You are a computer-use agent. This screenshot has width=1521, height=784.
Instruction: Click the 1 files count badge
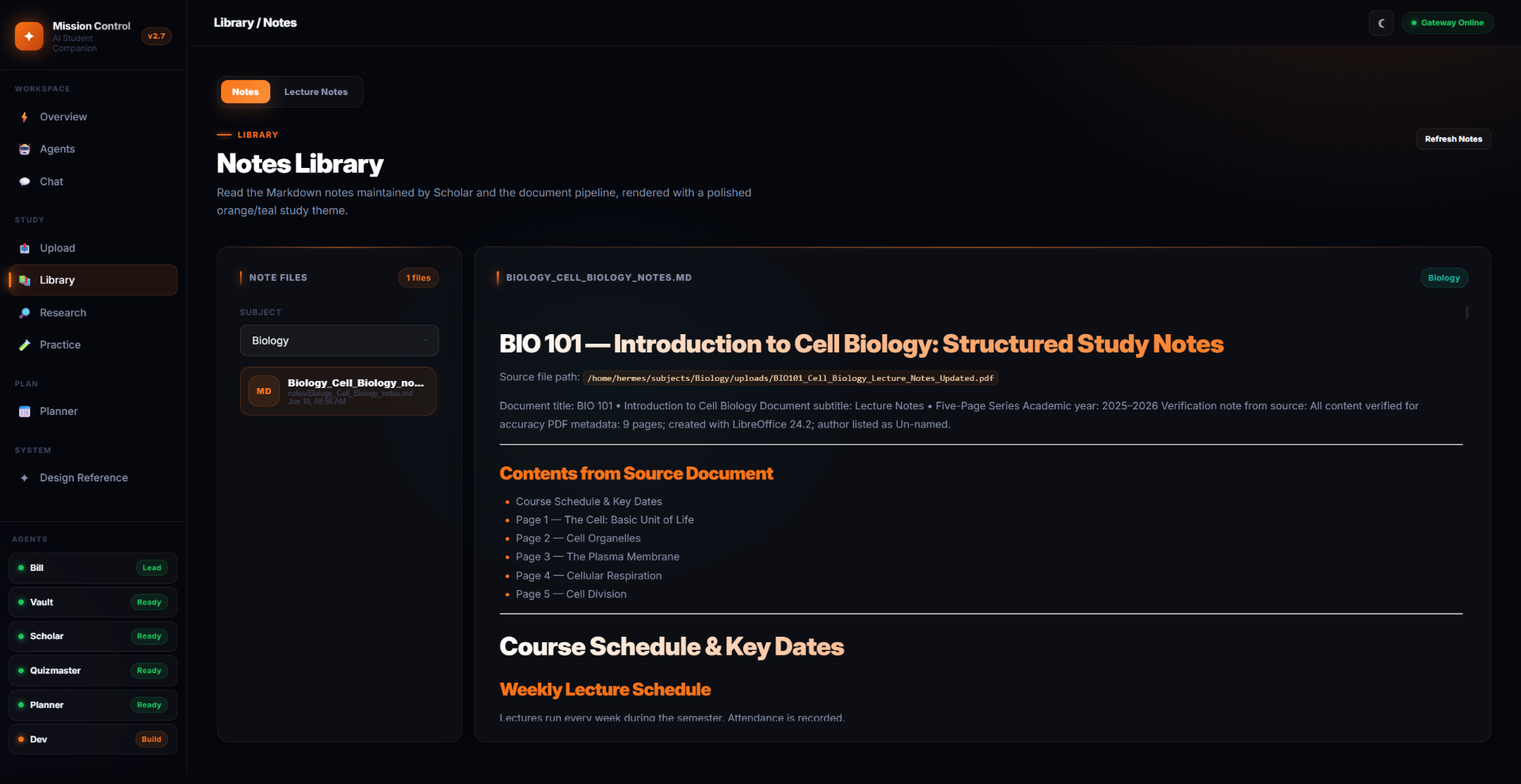pos(418,278)
